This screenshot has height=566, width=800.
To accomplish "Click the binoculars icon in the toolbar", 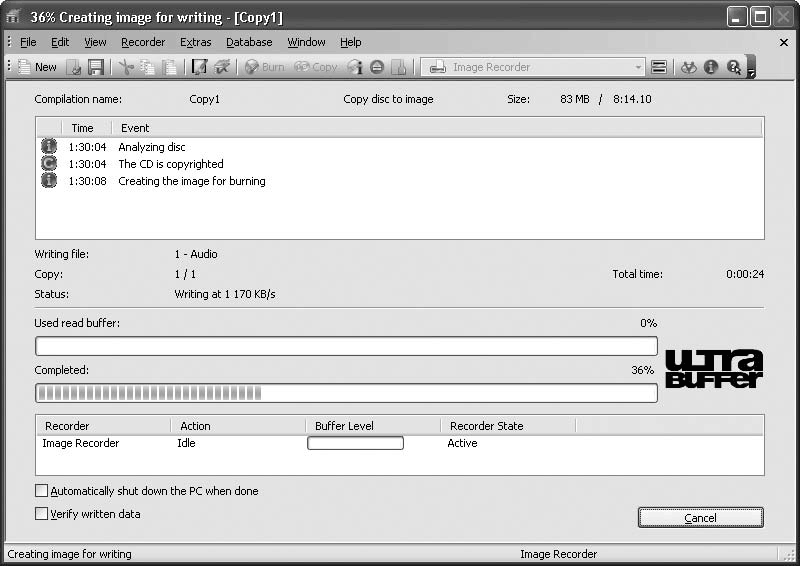I will pyautogui.click(x=688, y=67).
